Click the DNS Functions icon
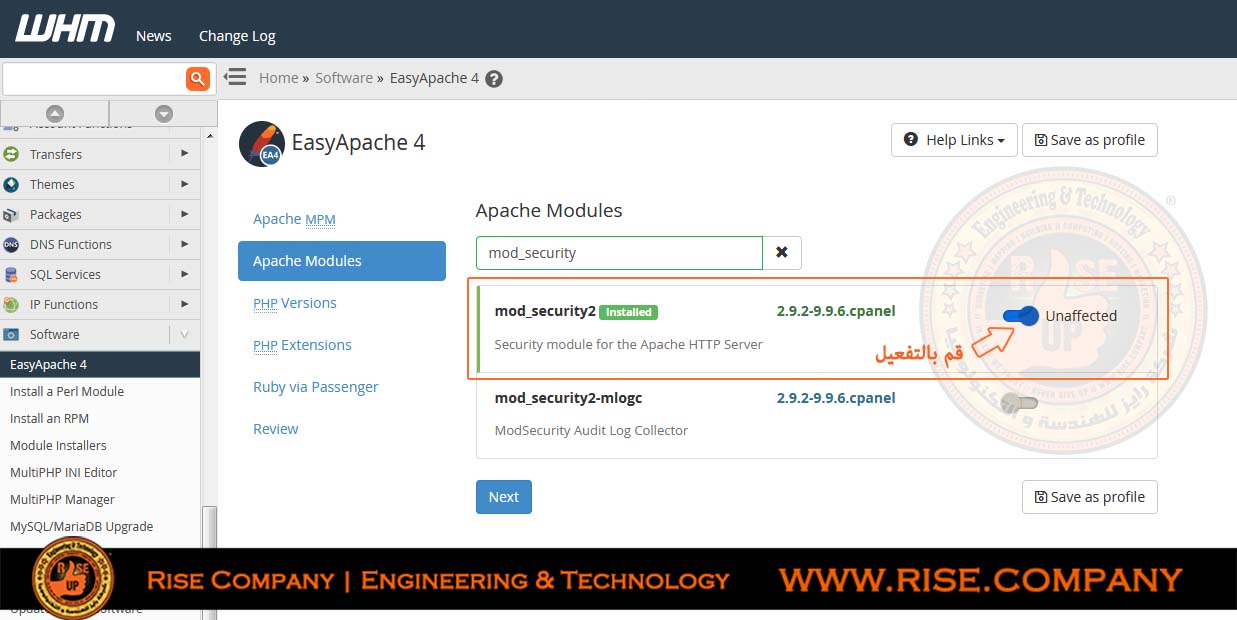 [x=12, y=244]
